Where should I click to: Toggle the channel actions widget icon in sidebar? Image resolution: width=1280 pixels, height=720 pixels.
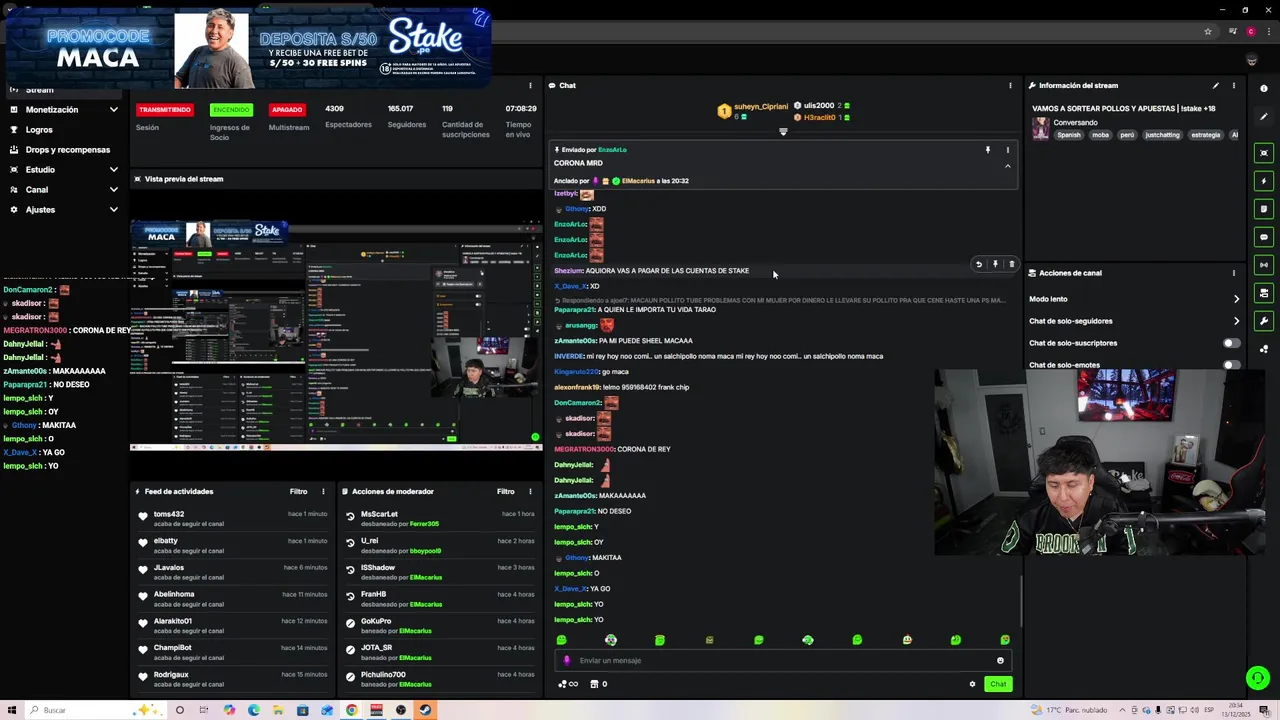point(1264,293)
